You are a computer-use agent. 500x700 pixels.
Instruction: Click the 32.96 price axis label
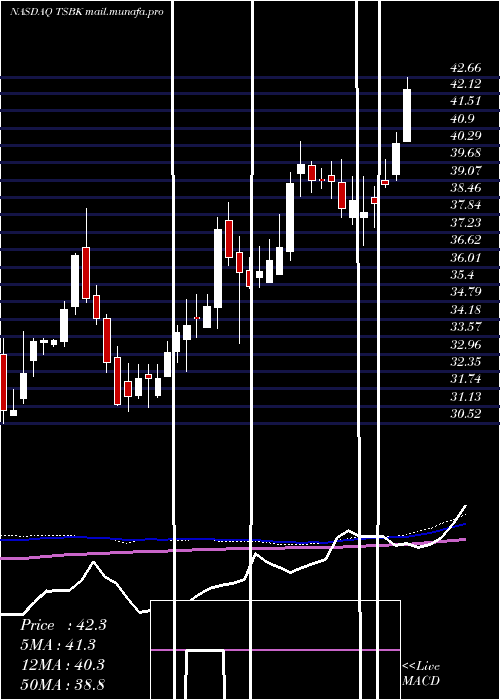pos(466,344)
